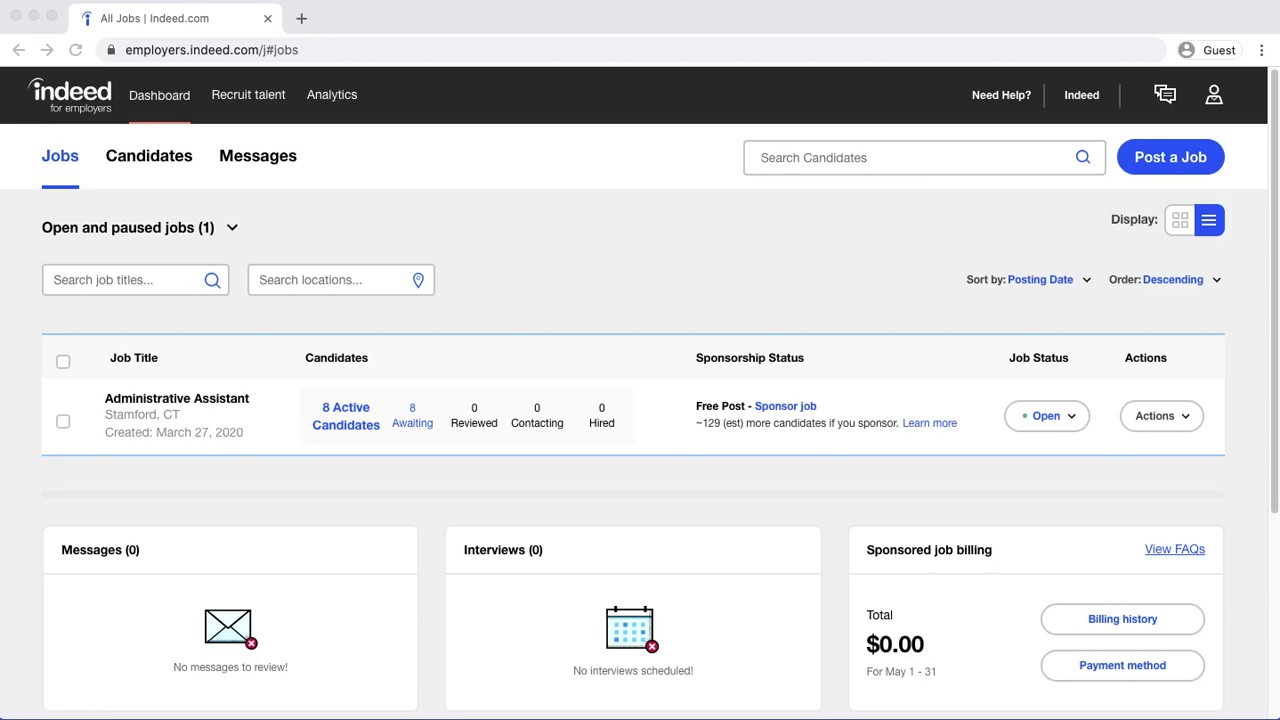This screenshot has width=1280, height=720.
Task: Open the account profile icon
Action: [x=1214, y=94]
